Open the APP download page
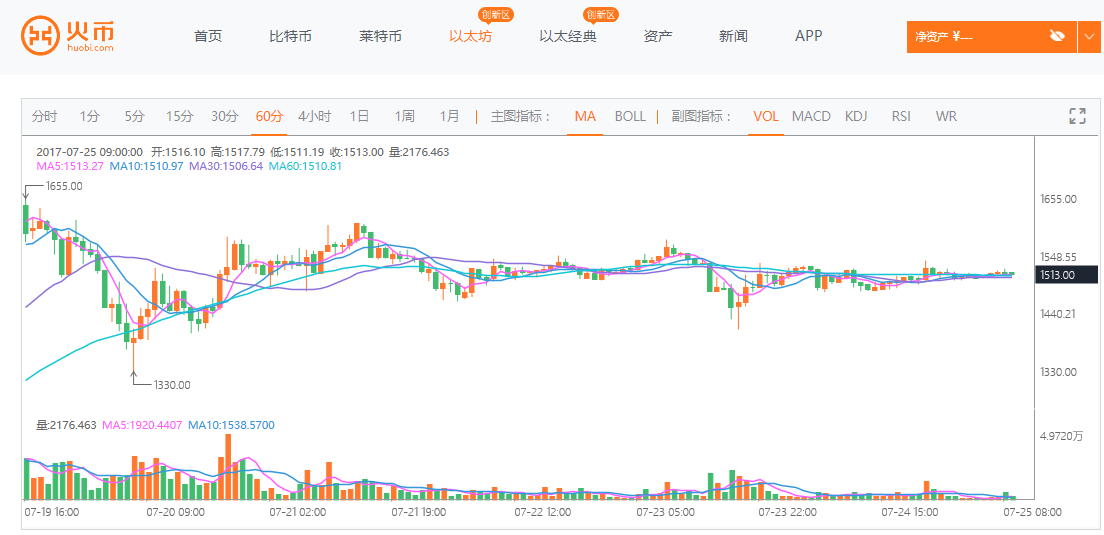This screenshot has height=535, width=1104. click(x=808, y=36)
